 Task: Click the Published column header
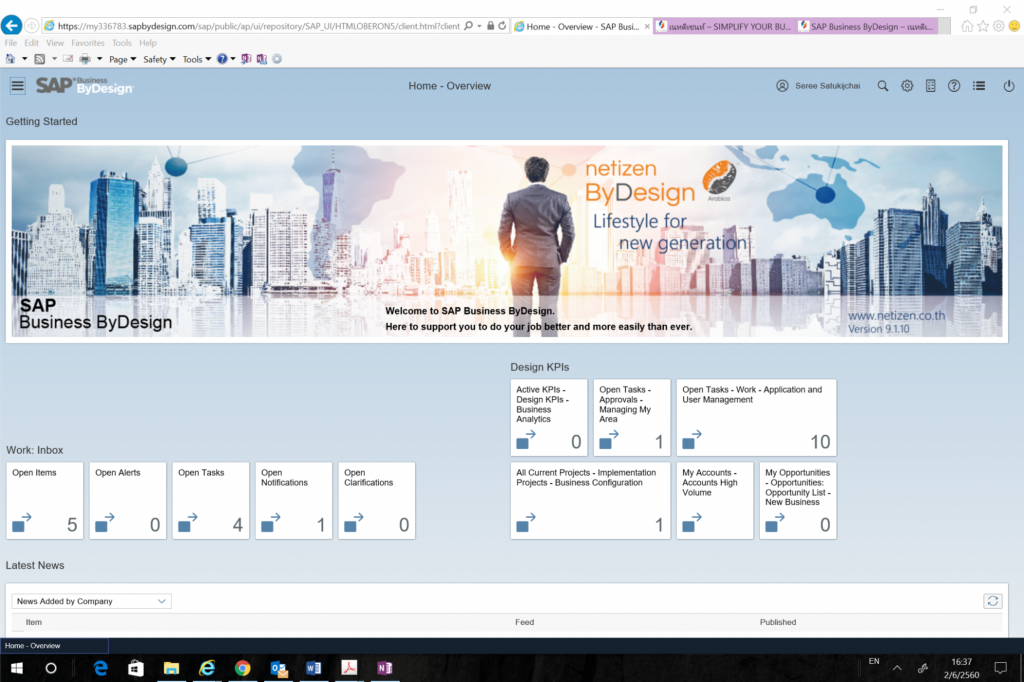pos(778,622)
